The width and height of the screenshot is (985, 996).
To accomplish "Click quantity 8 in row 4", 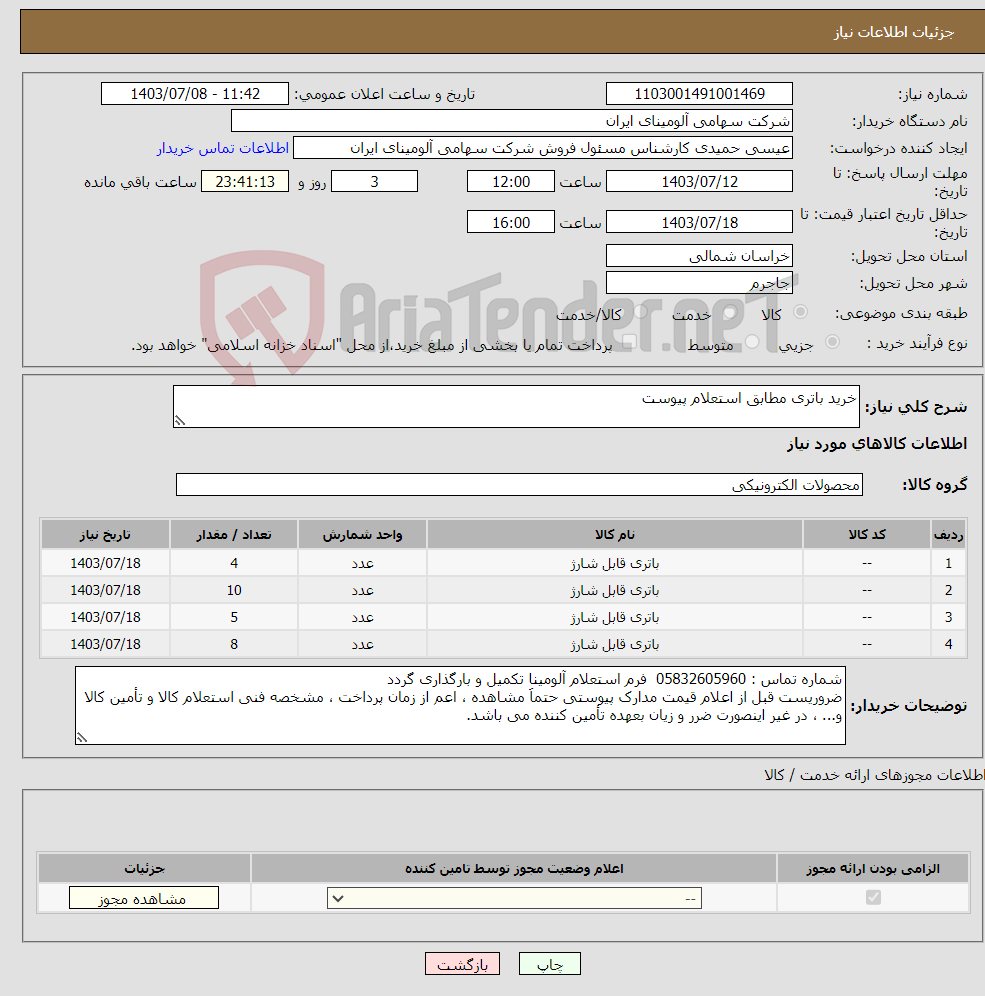I will coord(234,644).
